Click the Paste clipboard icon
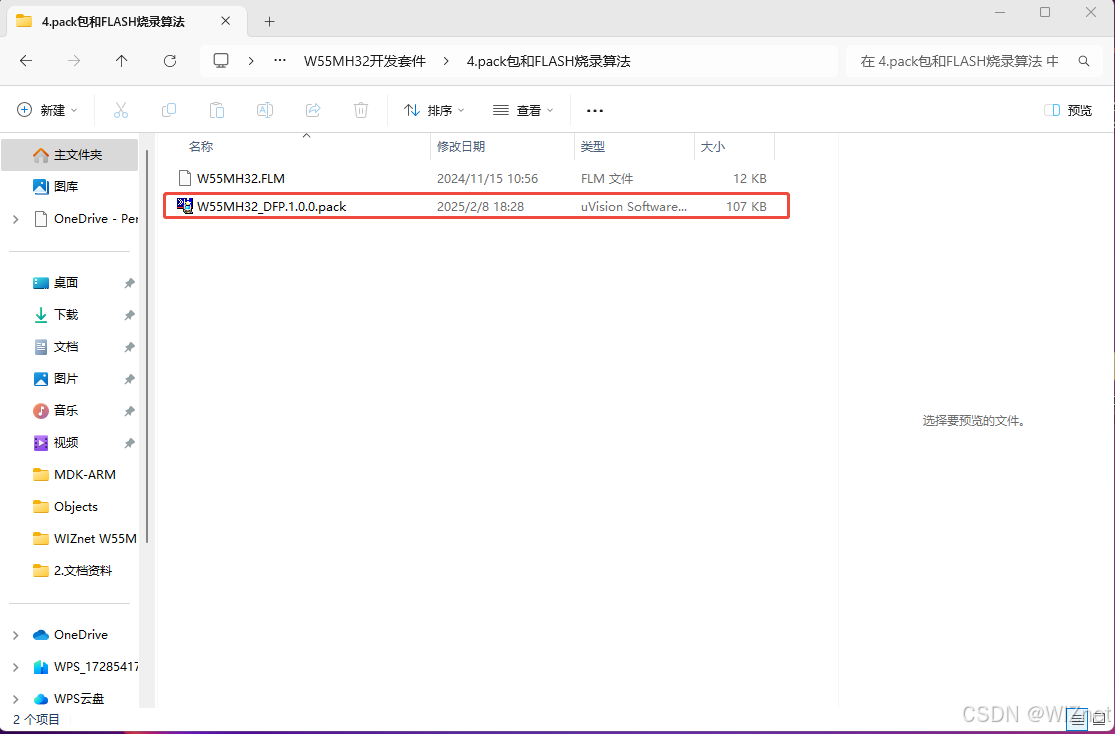This screenshot has width=1115, height=734. click(217, 110)
